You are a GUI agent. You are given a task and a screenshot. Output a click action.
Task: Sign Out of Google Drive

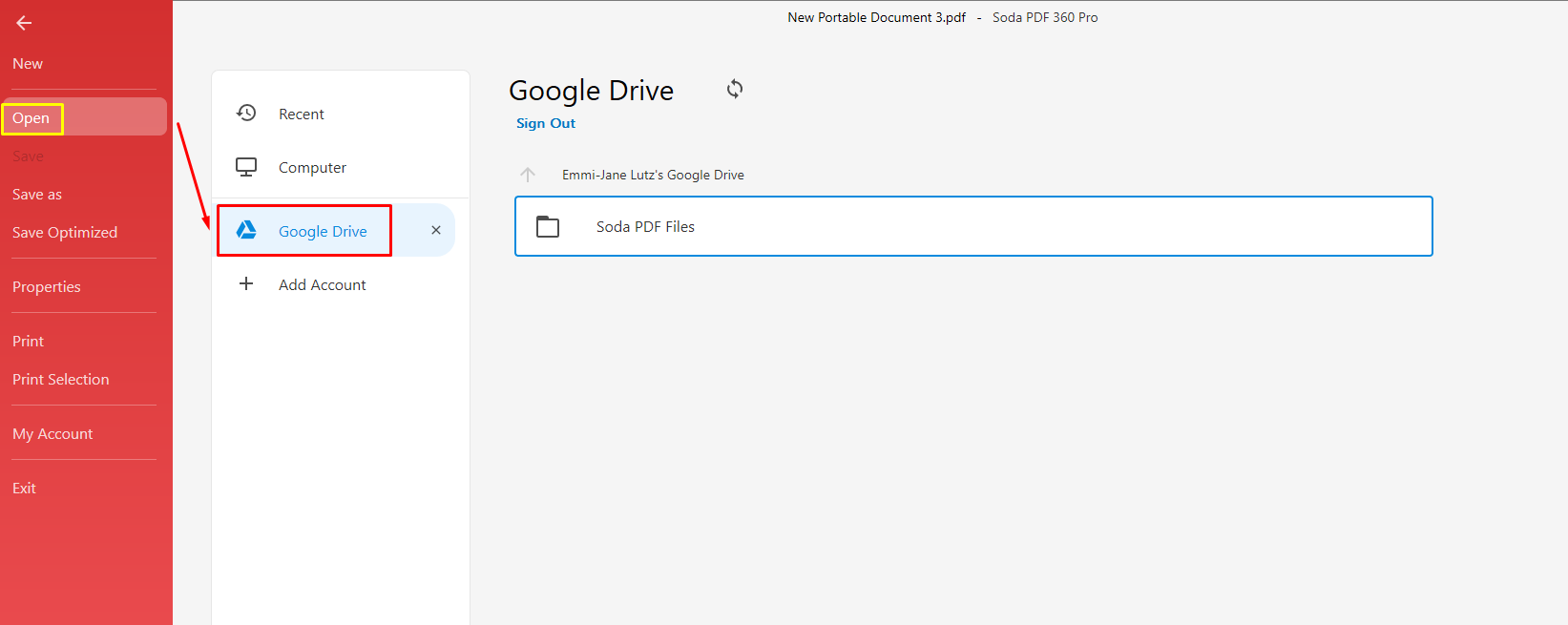546,123
